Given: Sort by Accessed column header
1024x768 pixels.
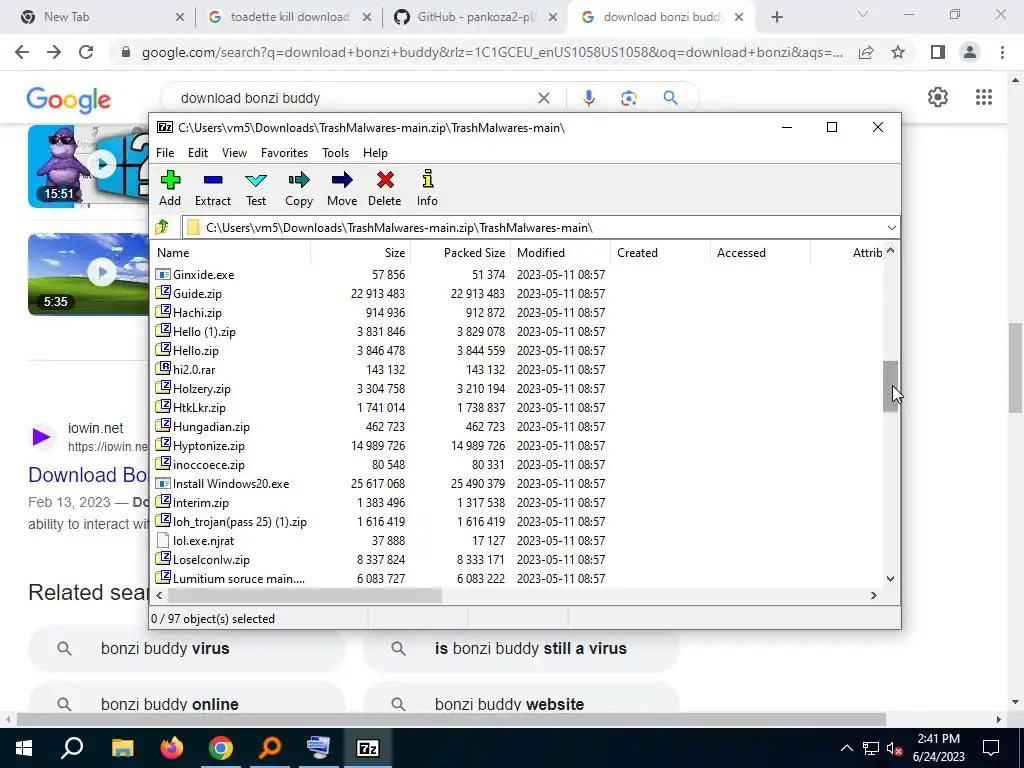Looking at the screenshot, I should [x=760, y=253].
